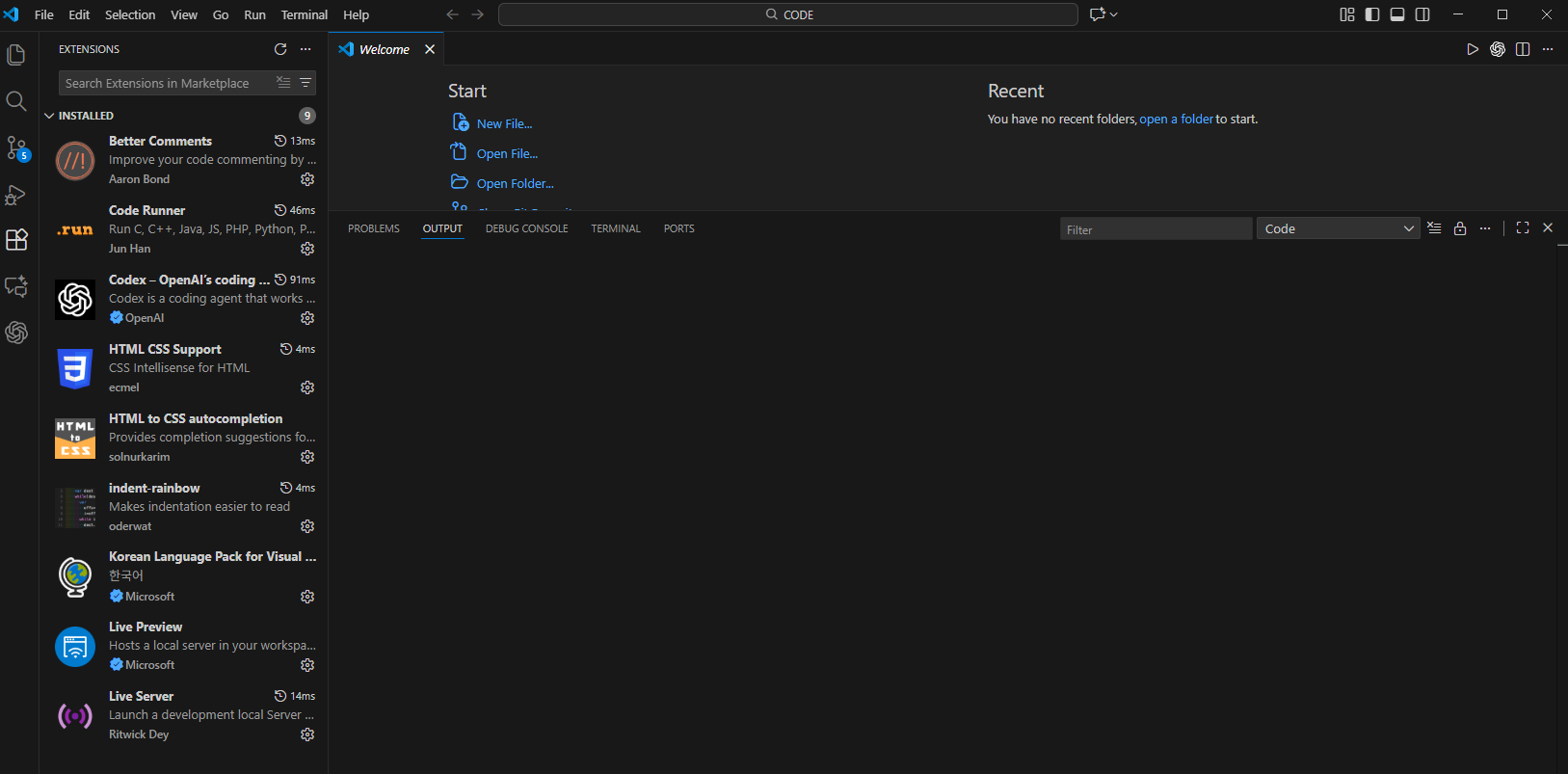This screenshot has height=774, width=1568.
Task: Close the bottom panel
Action: pos(1548,228)
